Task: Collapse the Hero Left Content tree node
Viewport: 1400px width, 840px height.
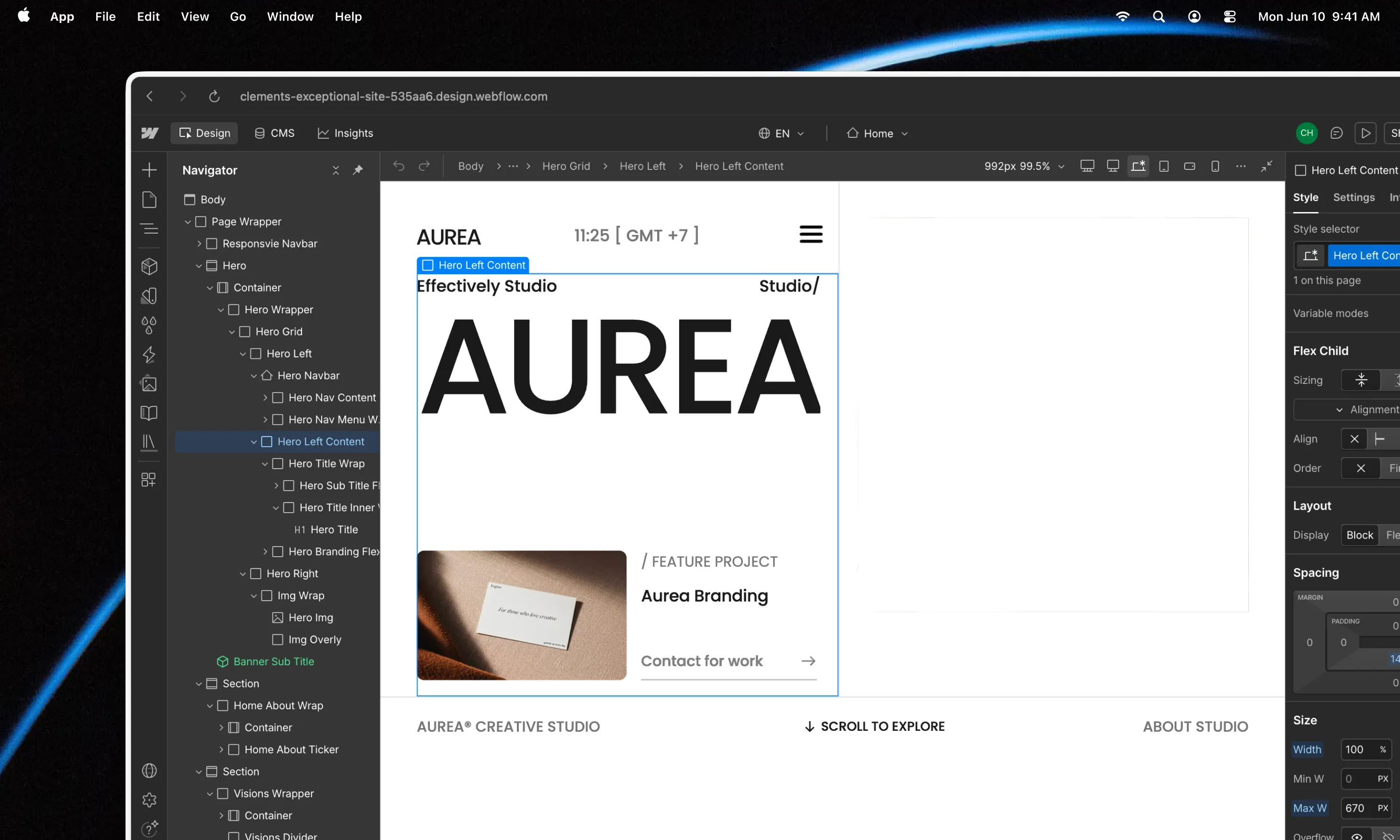Action: click(x=254, y=441)
